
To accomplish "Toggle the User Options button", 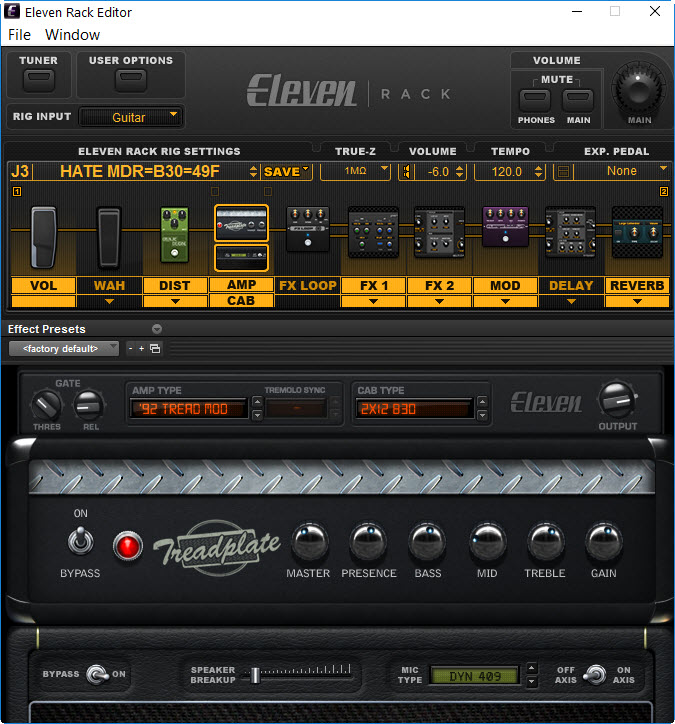I will [131, 81].
